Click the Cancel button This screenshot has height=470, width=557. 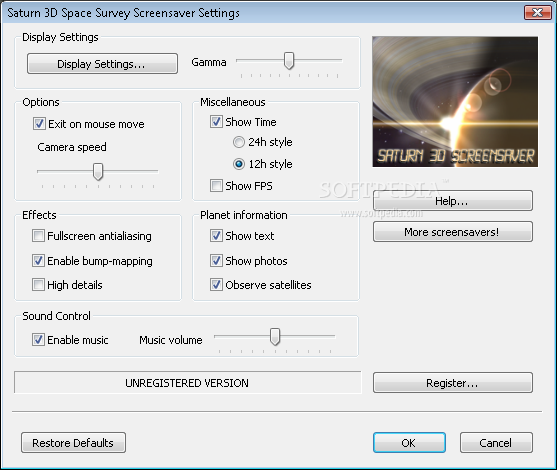(496, 443)
